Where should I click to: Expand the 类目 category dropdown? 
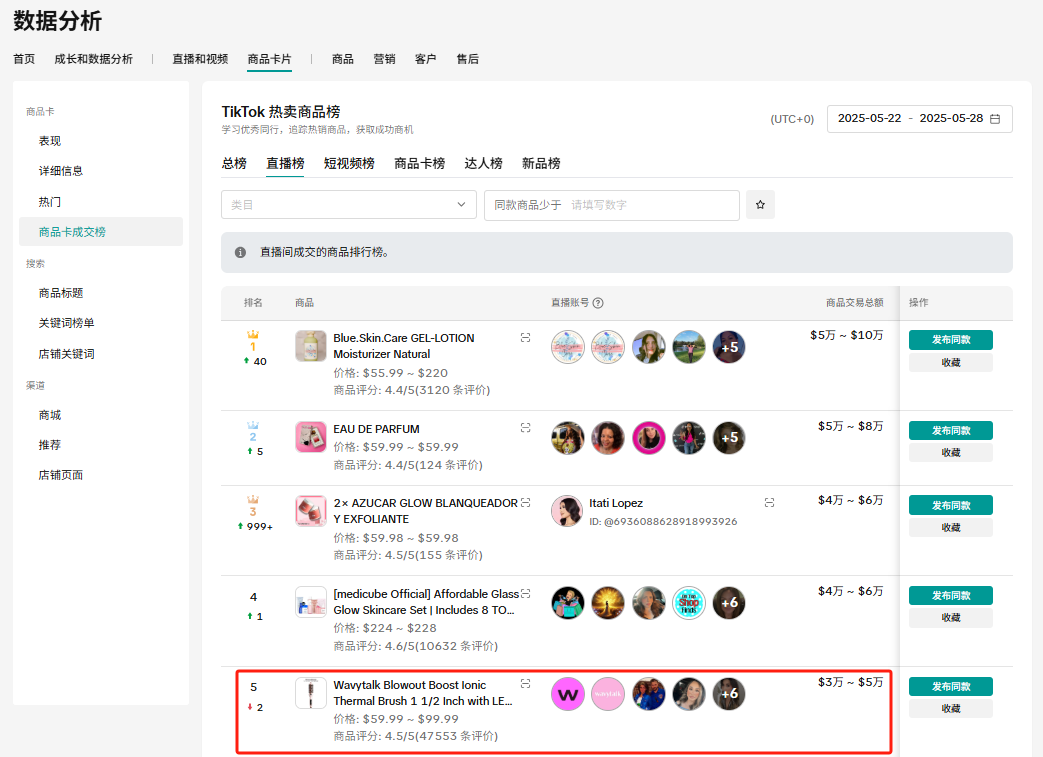tap(349, 205)
